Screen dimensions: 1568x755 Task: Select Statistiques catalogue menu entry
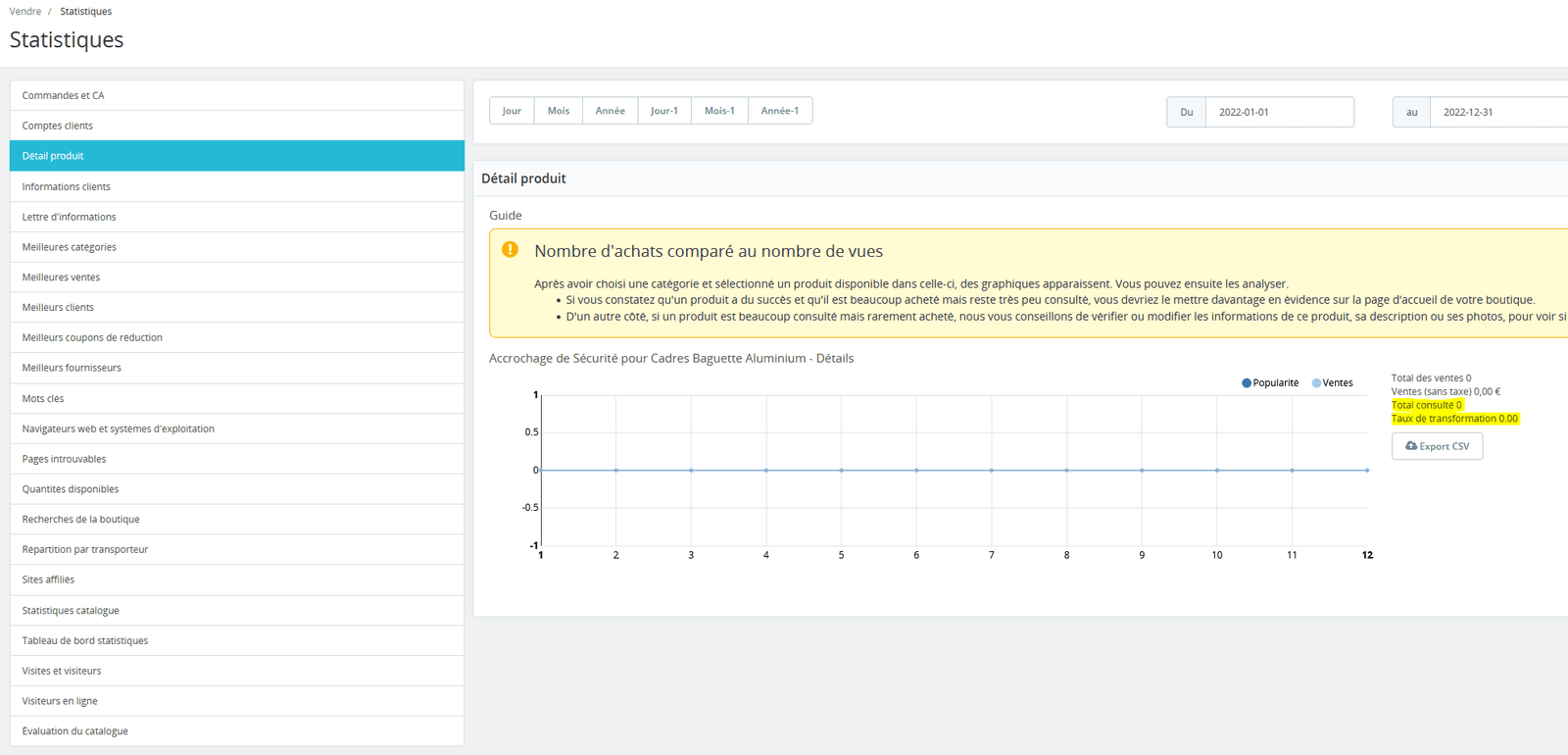coord(71,611)
